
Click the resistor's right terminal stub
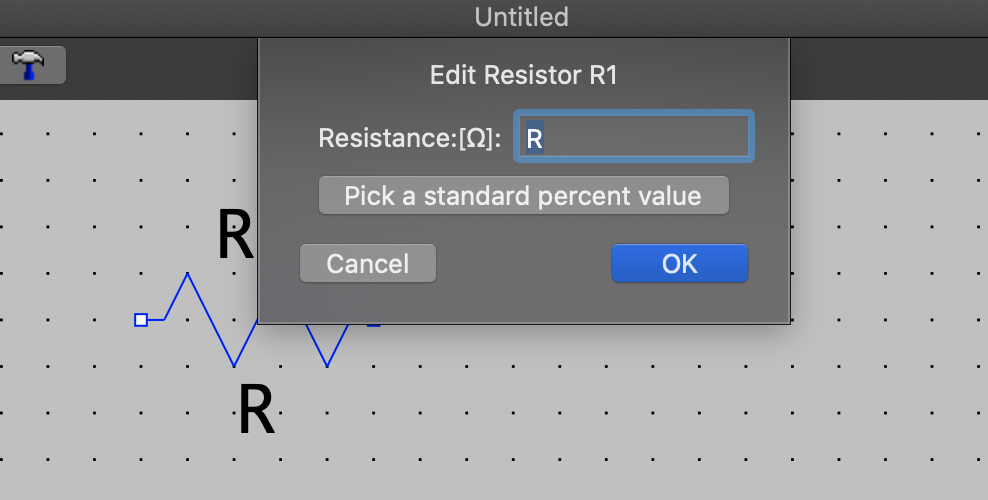click(x=374, y=325)
